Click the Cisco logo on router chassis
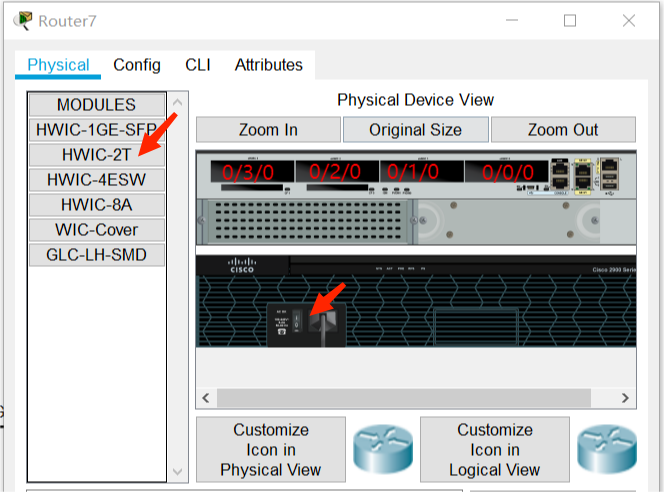 coord(242,265)
